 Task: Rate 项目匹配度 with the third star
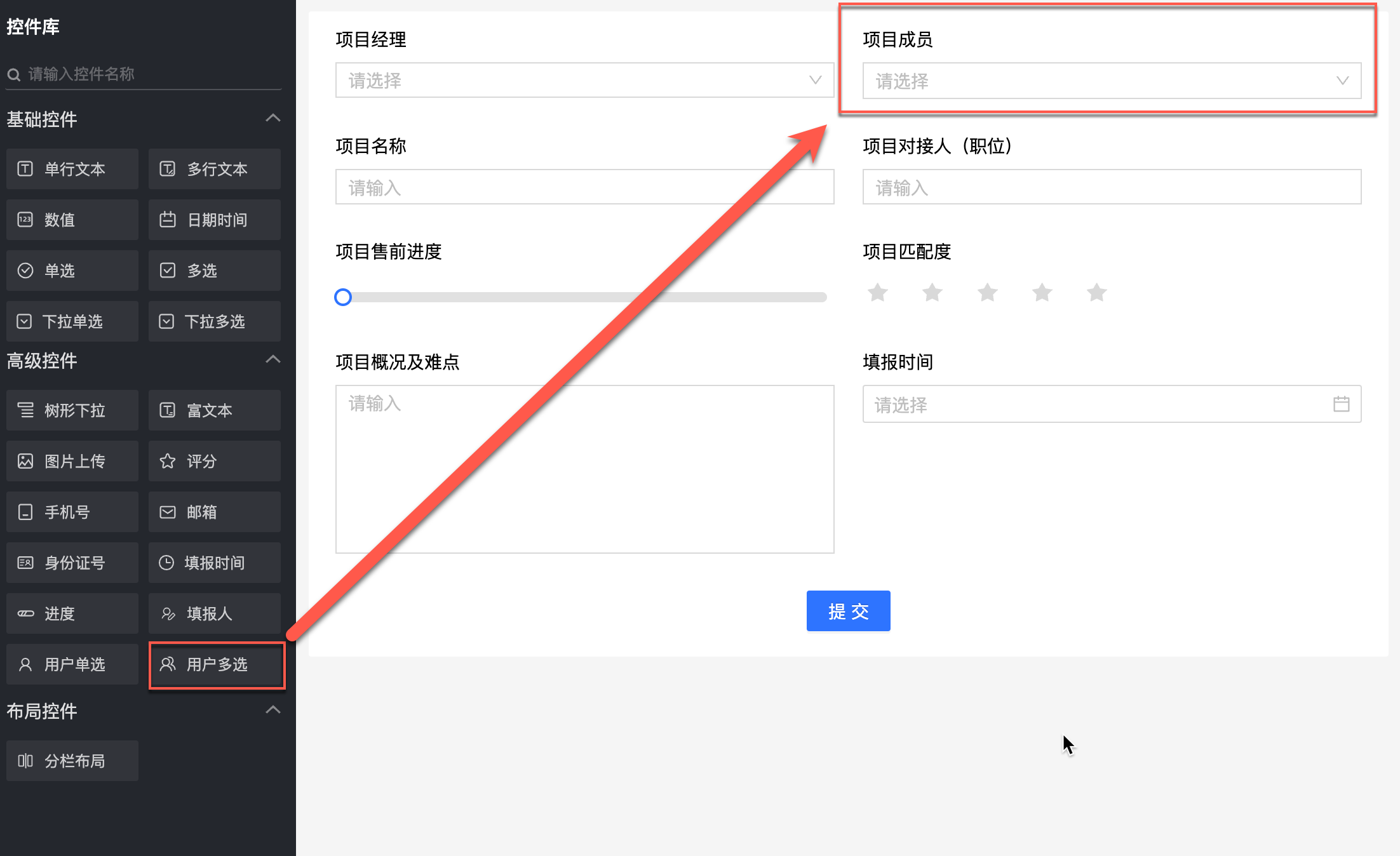(x=987, y=293)
